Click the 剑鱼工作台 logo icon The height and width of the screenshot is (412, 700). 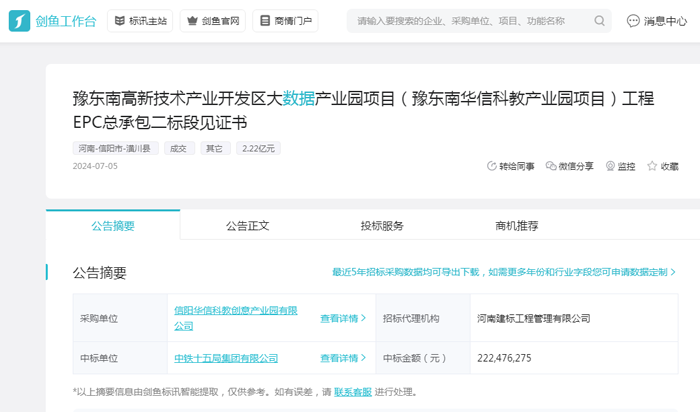[19, 20]
